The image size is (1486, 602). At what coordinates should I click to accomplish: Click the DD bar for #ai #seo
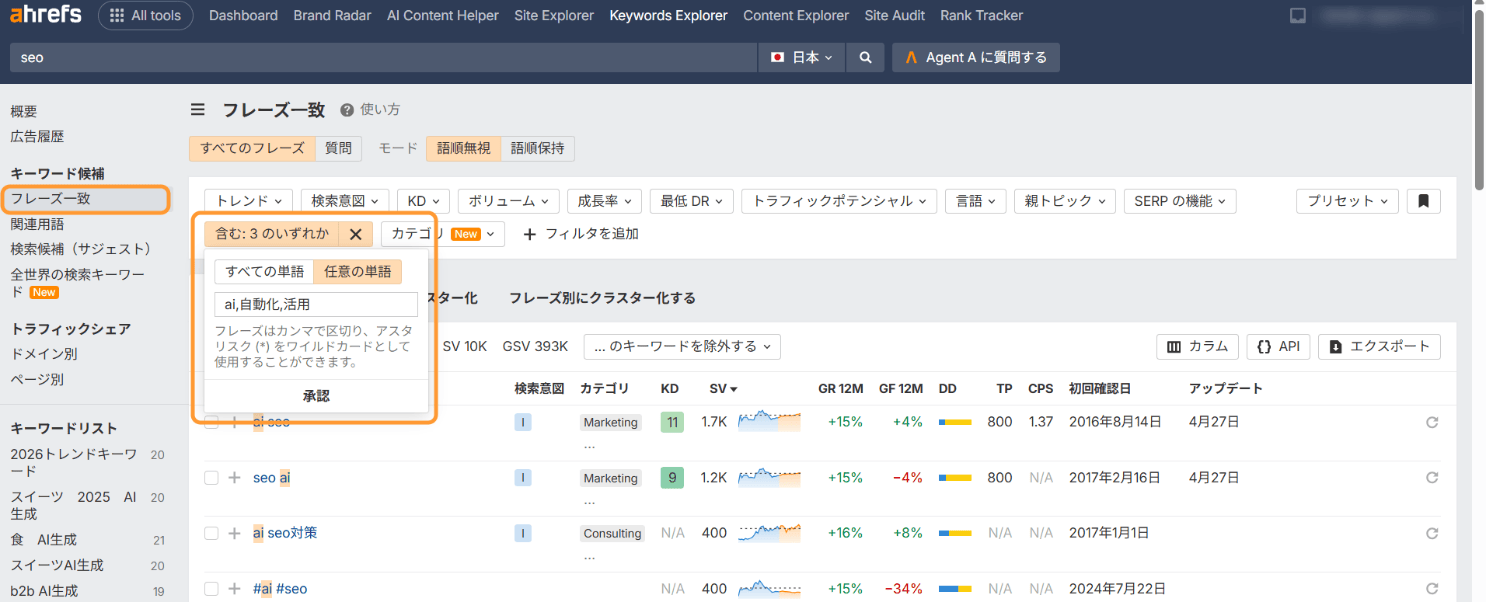click(955, 589)
